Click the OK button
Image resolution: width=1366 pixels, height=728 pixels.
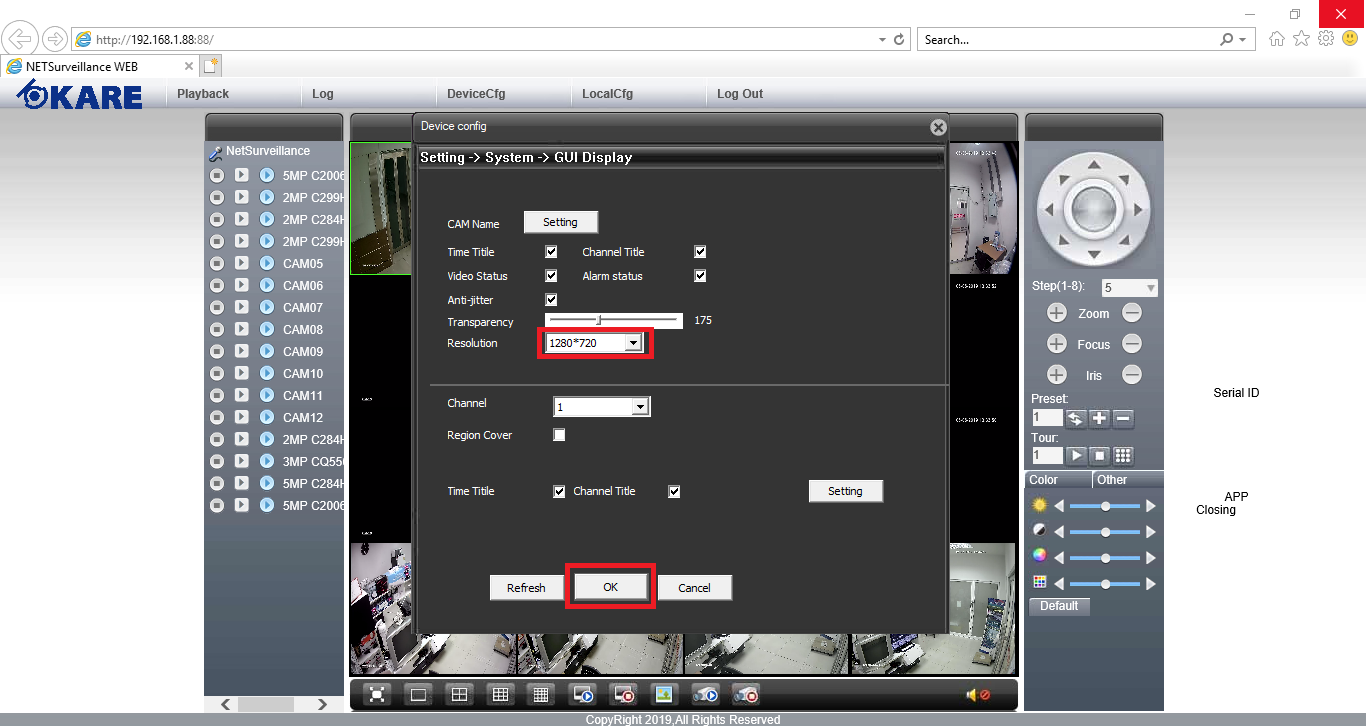[x=610, y=587]
